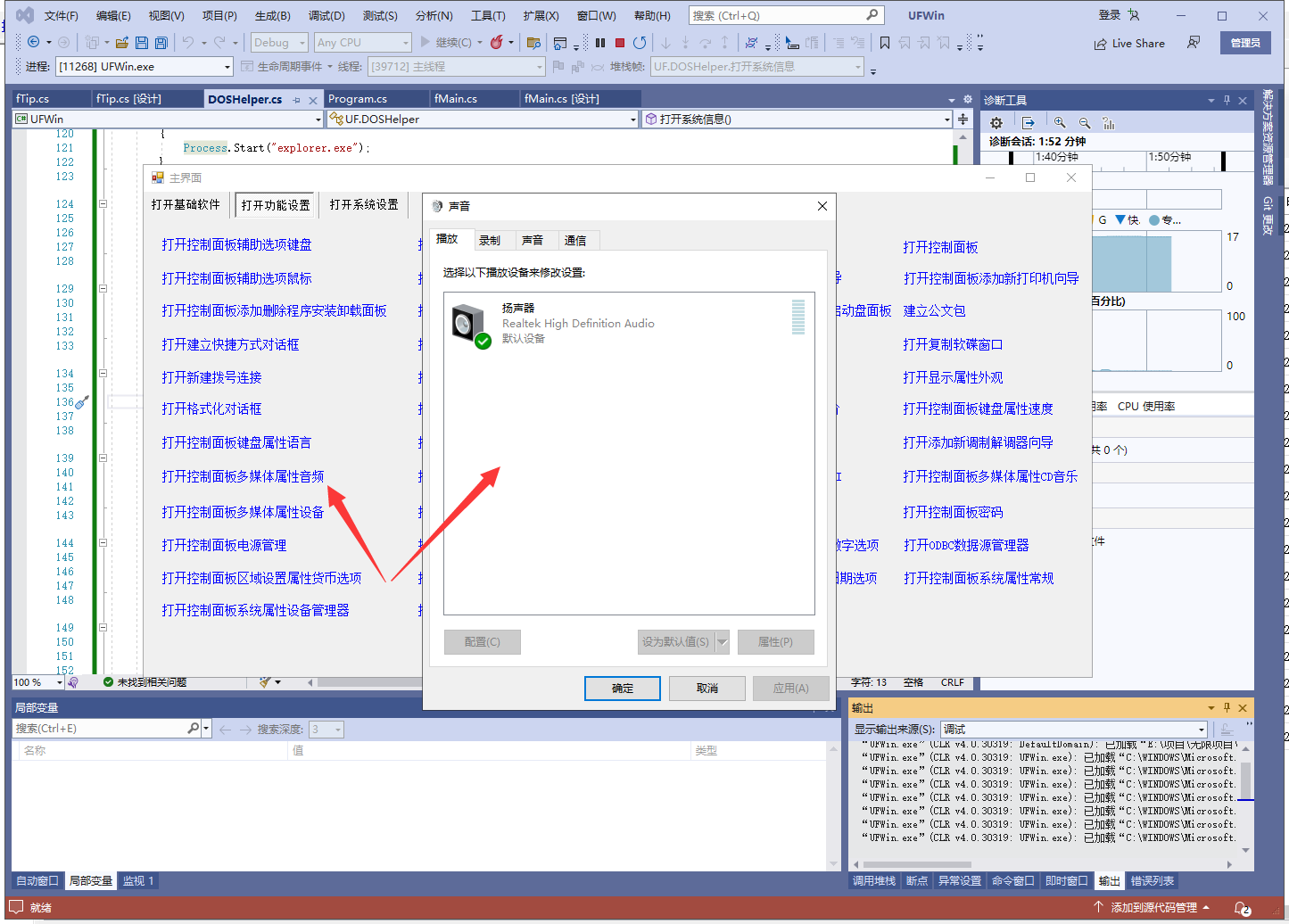
Task: Open the Debug configuration dropdown
Action: click(x=279, y=42)
